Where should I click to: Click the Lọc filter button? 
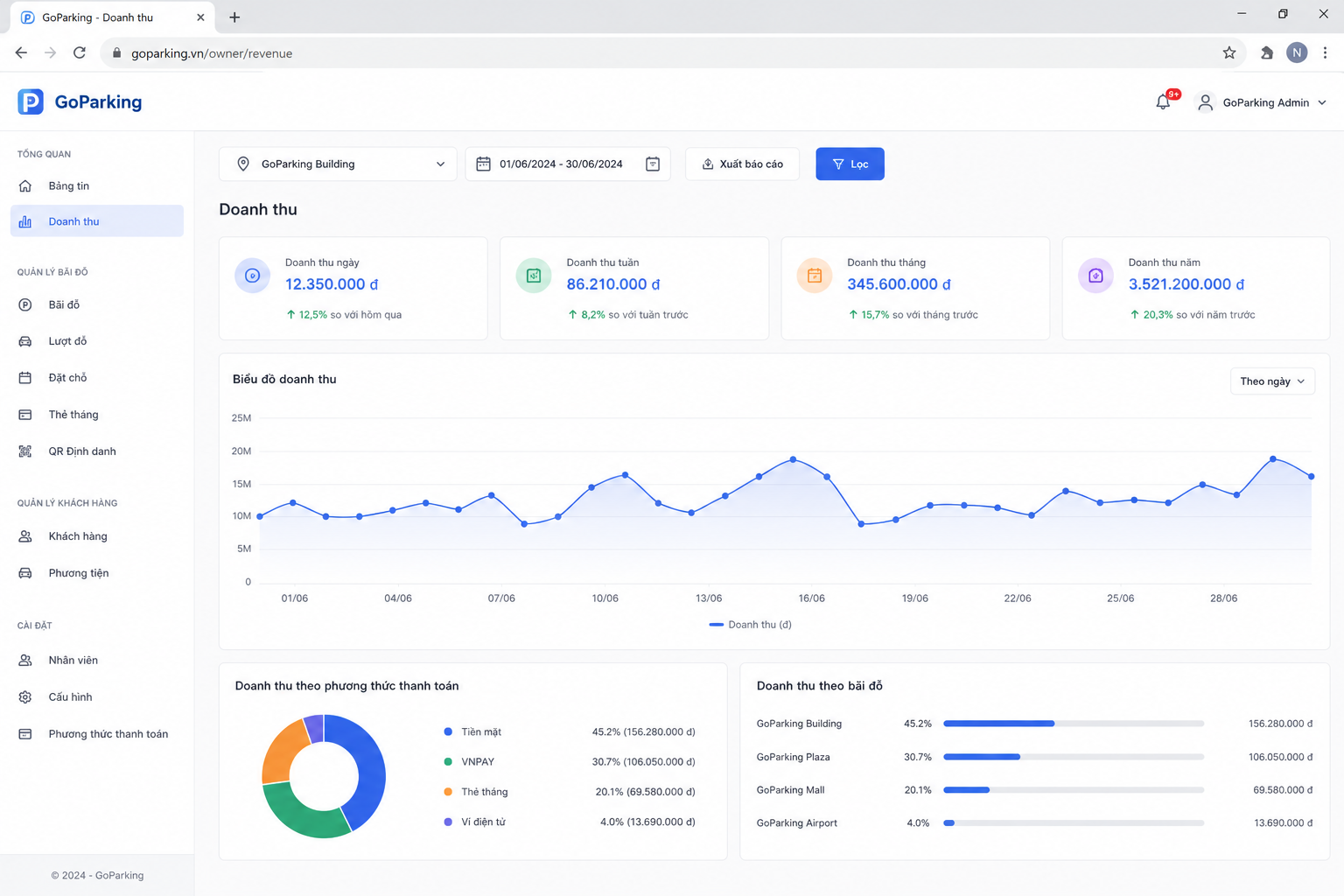pos(850,164)
